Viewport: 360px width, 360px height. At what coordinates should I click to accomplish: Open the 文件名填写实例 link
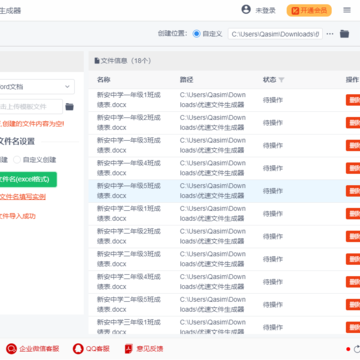23,197
